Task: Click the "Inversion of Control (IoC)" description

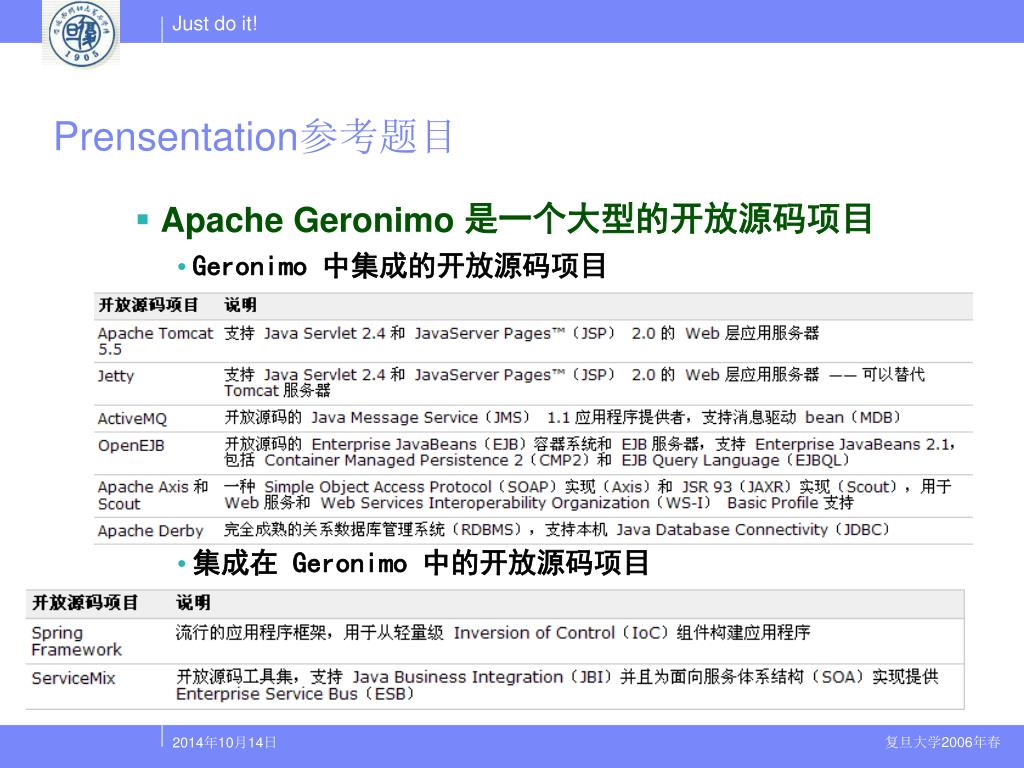Action: tap(493, 633)
